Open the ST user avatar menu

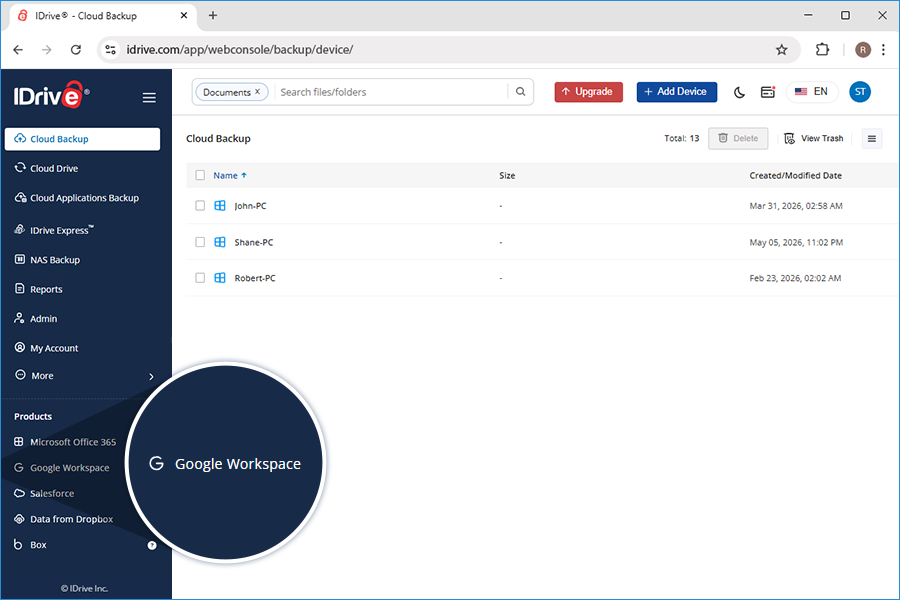[x=860, y=92]
